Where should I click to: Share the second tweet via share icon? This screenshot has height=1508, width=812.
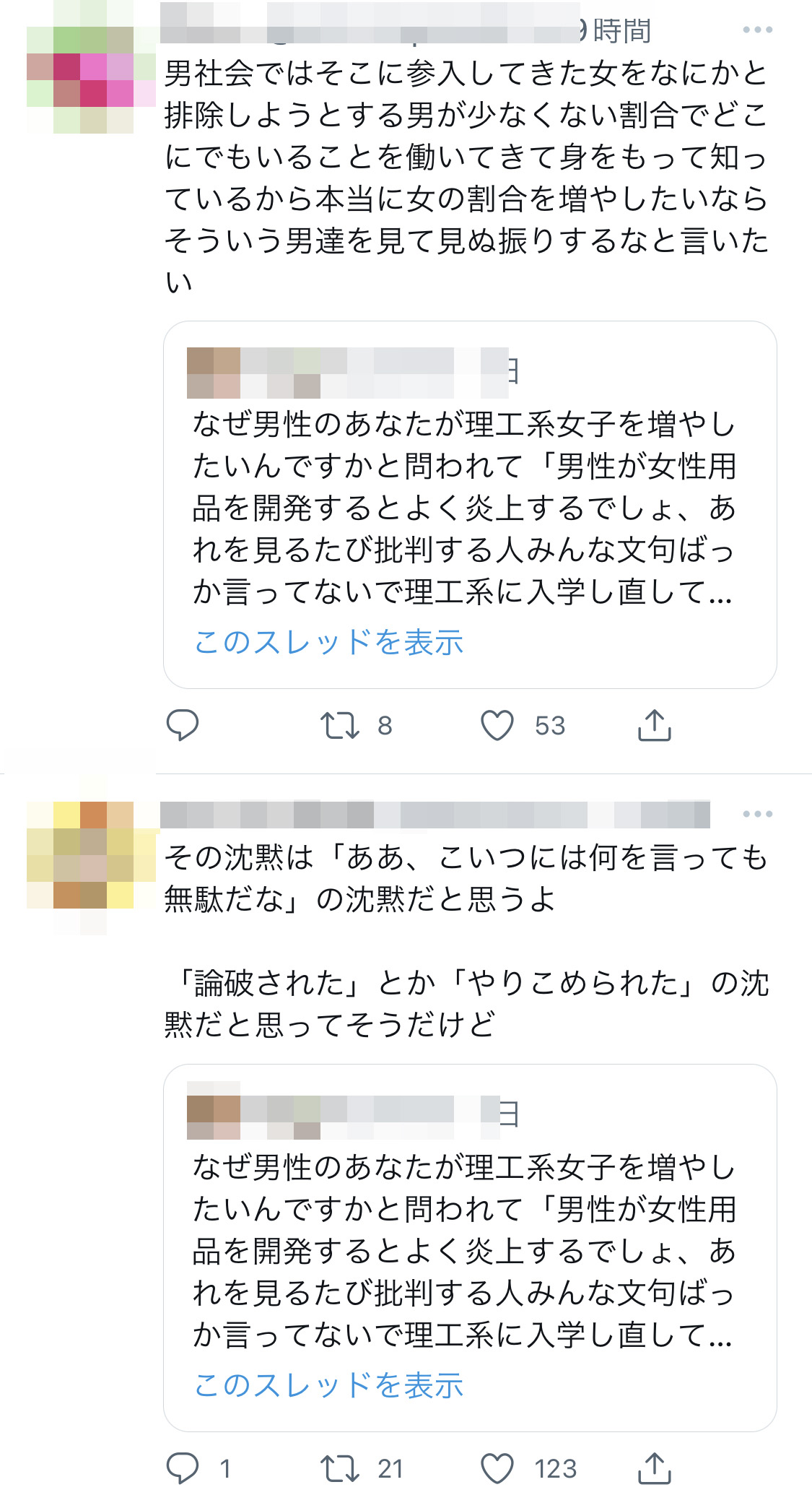coord(655,1468)
